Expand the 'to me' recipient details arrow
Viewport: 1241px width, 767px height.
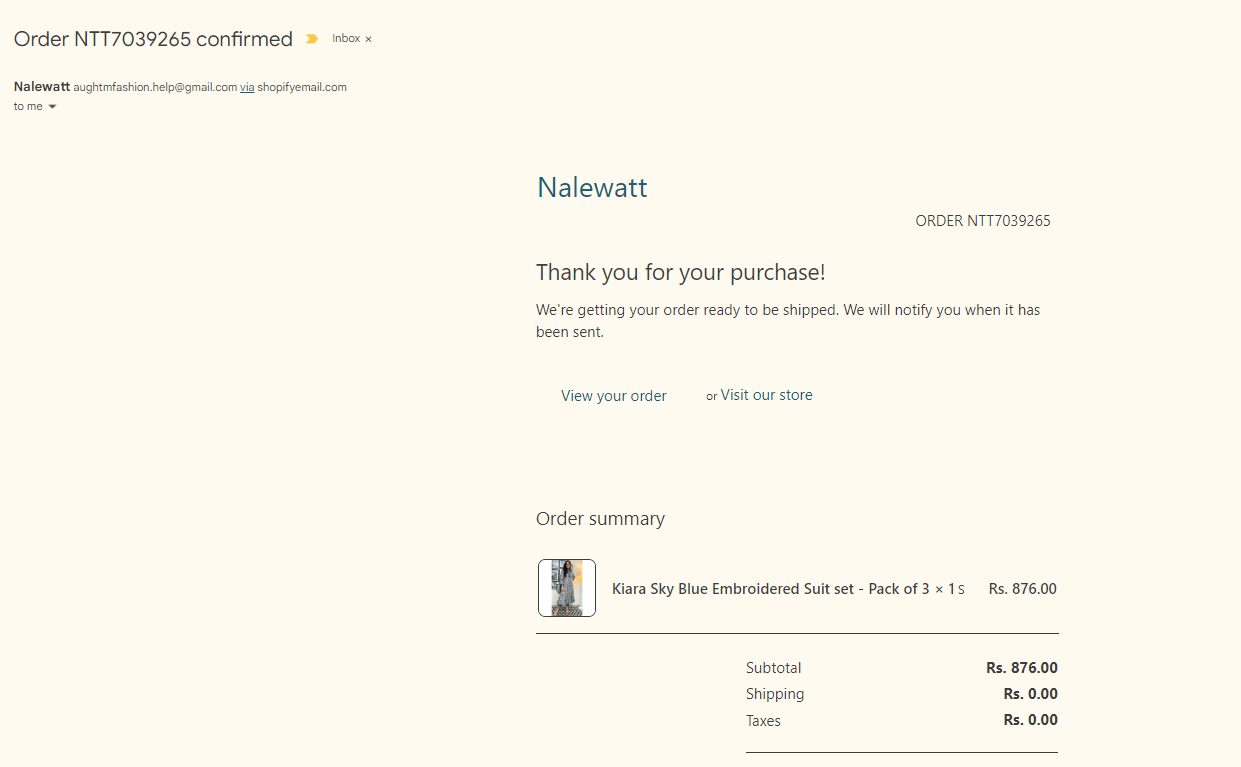(x=52, y=107)
